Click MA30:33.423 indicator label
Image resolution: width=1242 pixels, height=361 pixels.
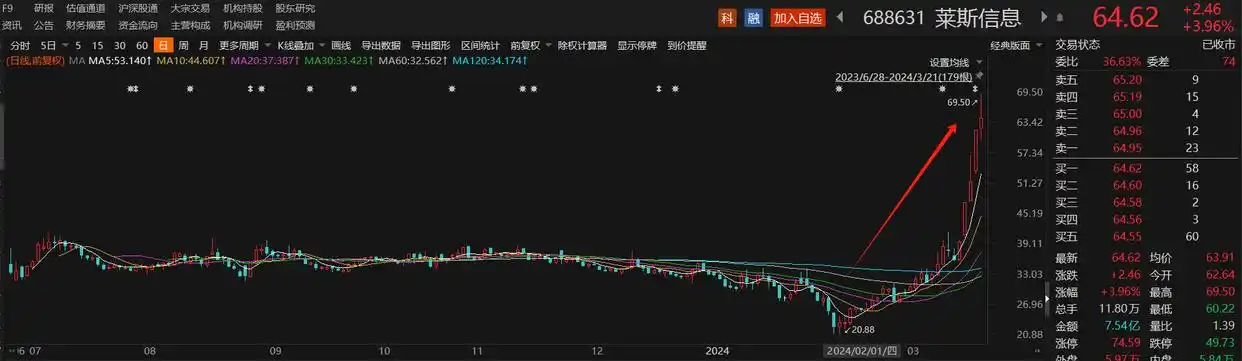(x=339, y=61)
